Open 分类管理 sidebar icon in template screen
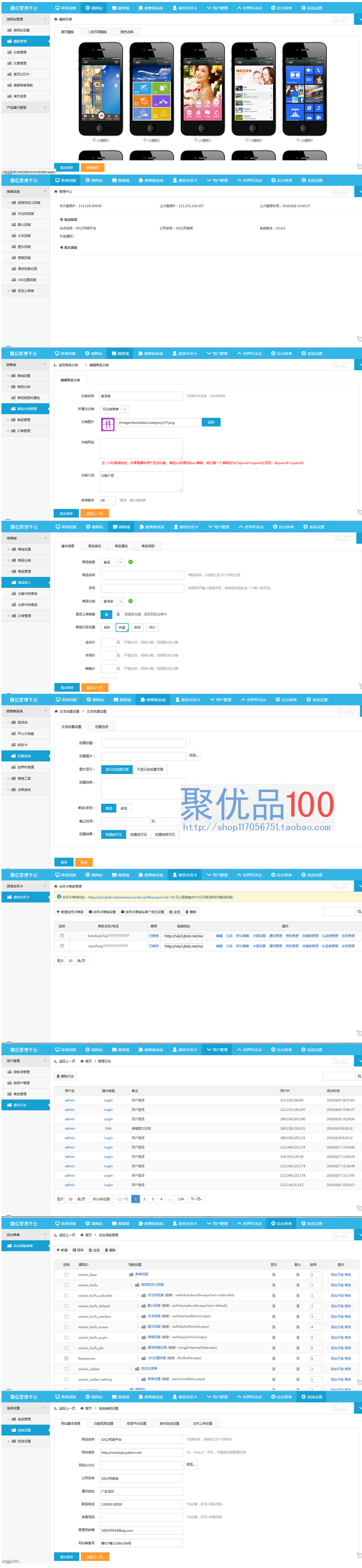Screen dimensions: 362x1568 (x=10, y=52)
